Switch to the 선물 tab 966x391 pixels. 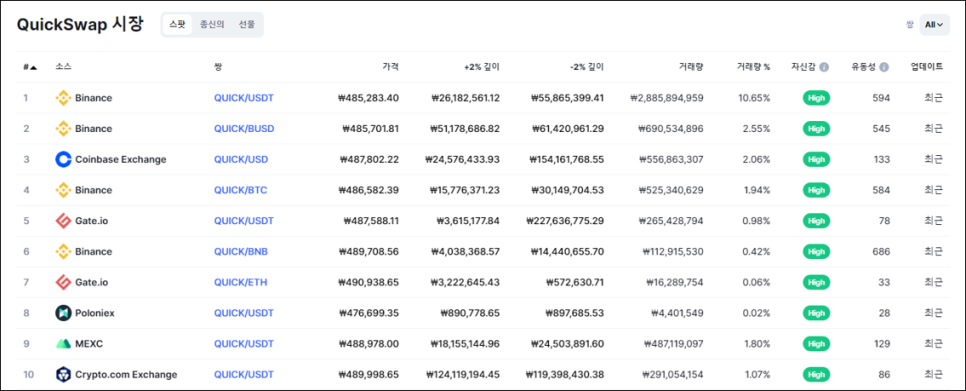pyautogui.click(x=246, y=25)
